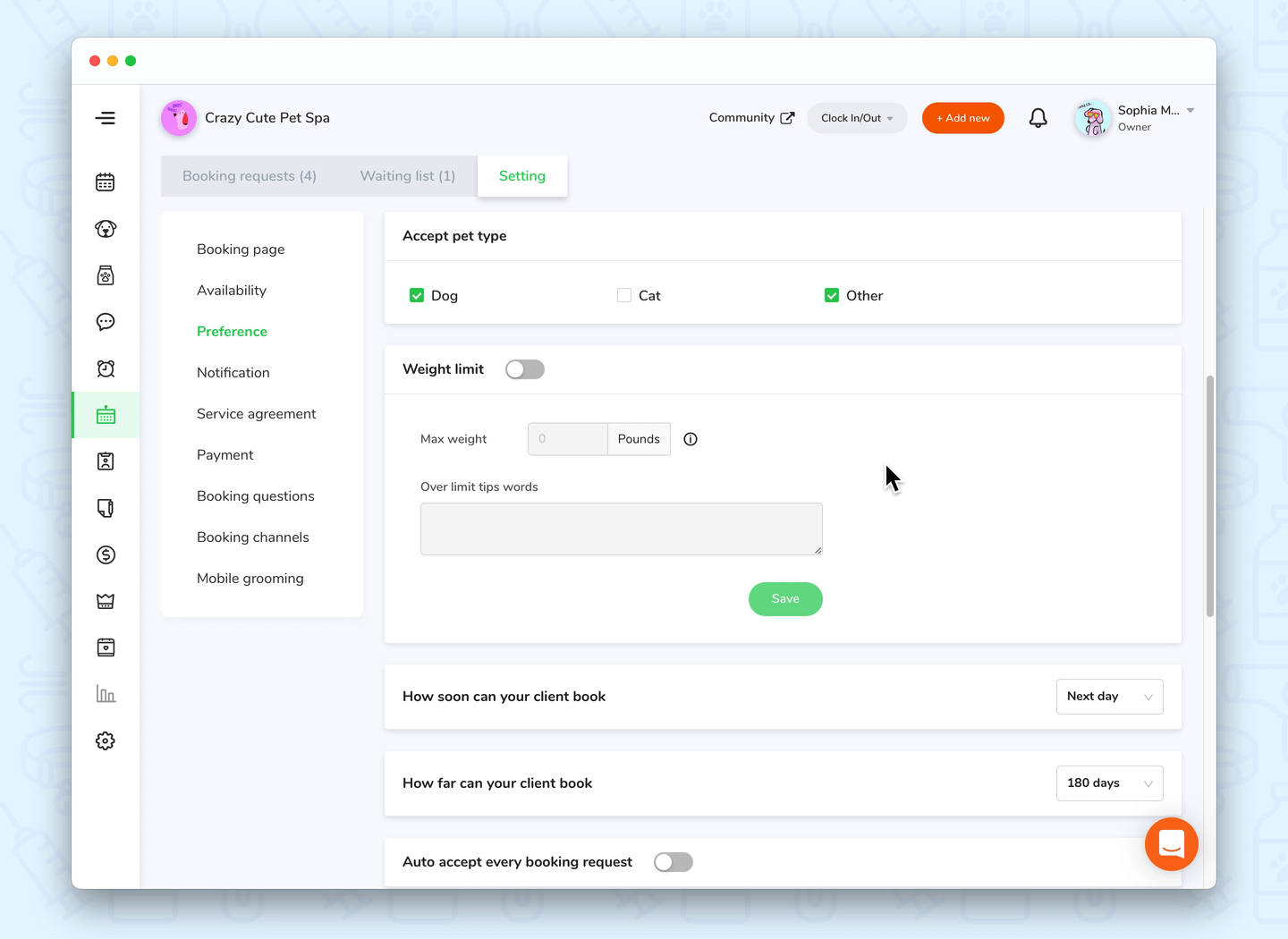Click the Owner role text
This screenshot has height=939, width=1288.
1134,127
